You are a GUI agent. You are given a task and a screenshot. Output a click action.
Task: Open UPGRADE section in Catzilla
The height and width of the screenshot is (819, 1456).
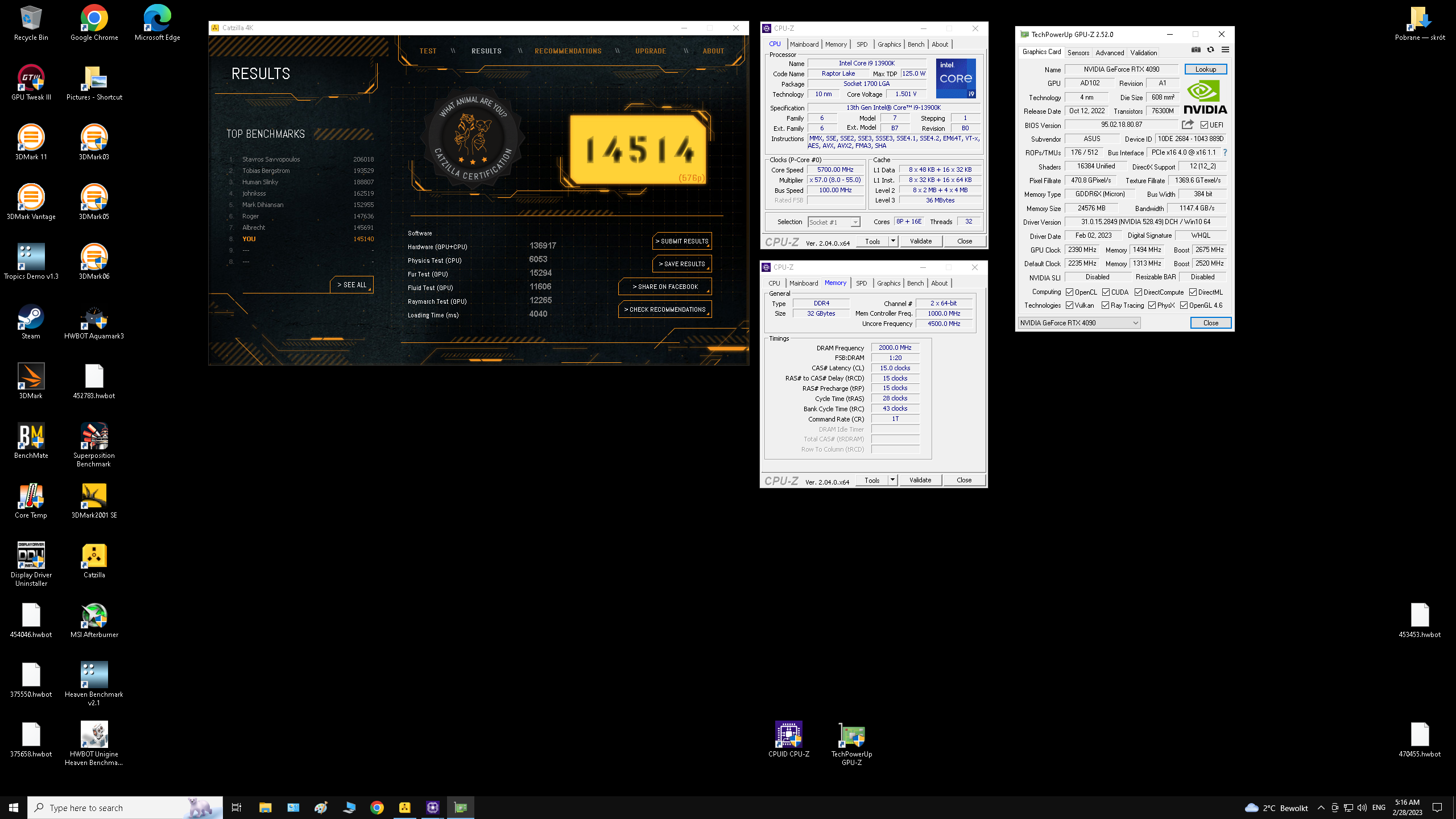651,51
